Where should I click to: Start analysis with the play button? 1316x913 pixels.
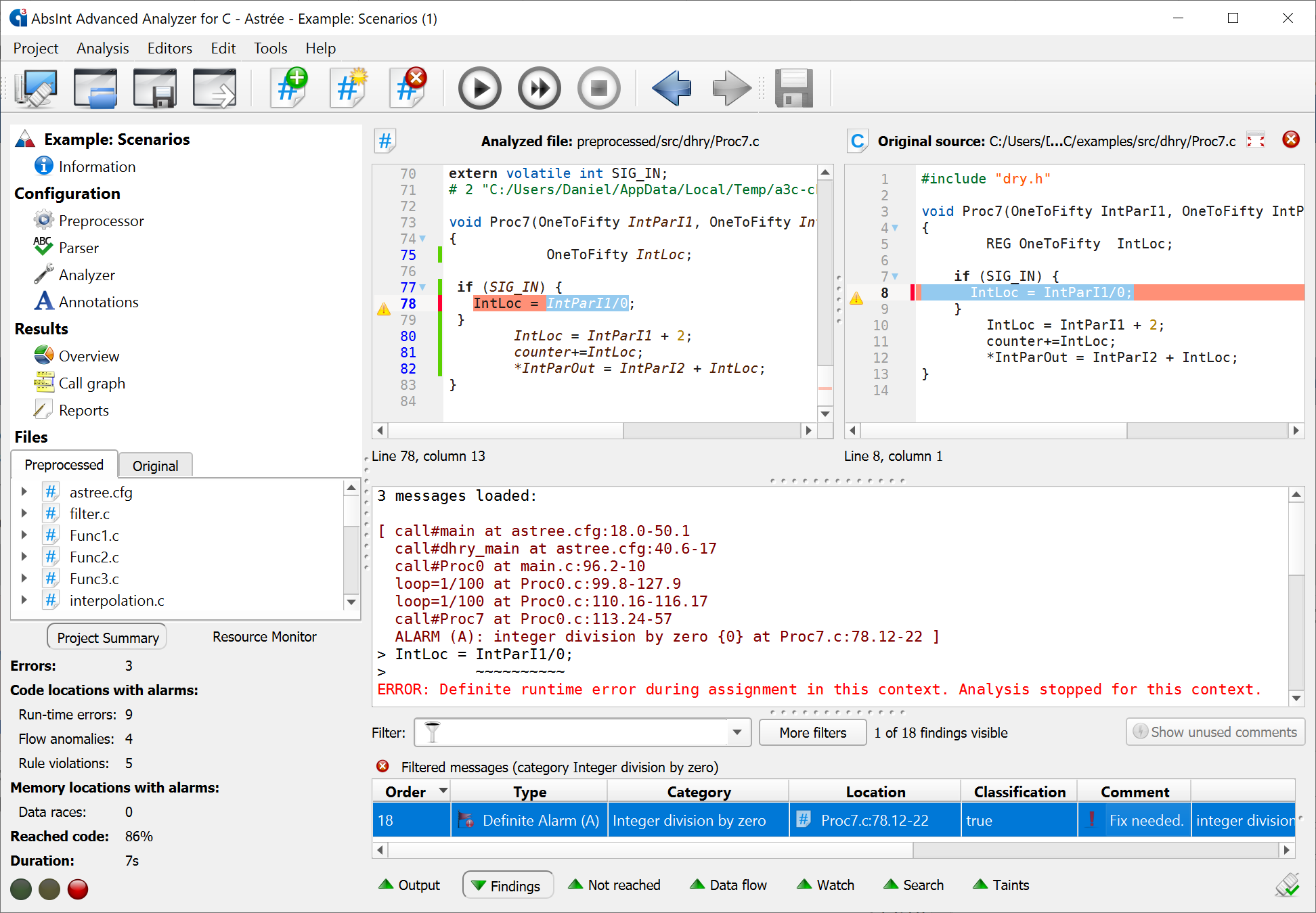click(x=480, y=88)
